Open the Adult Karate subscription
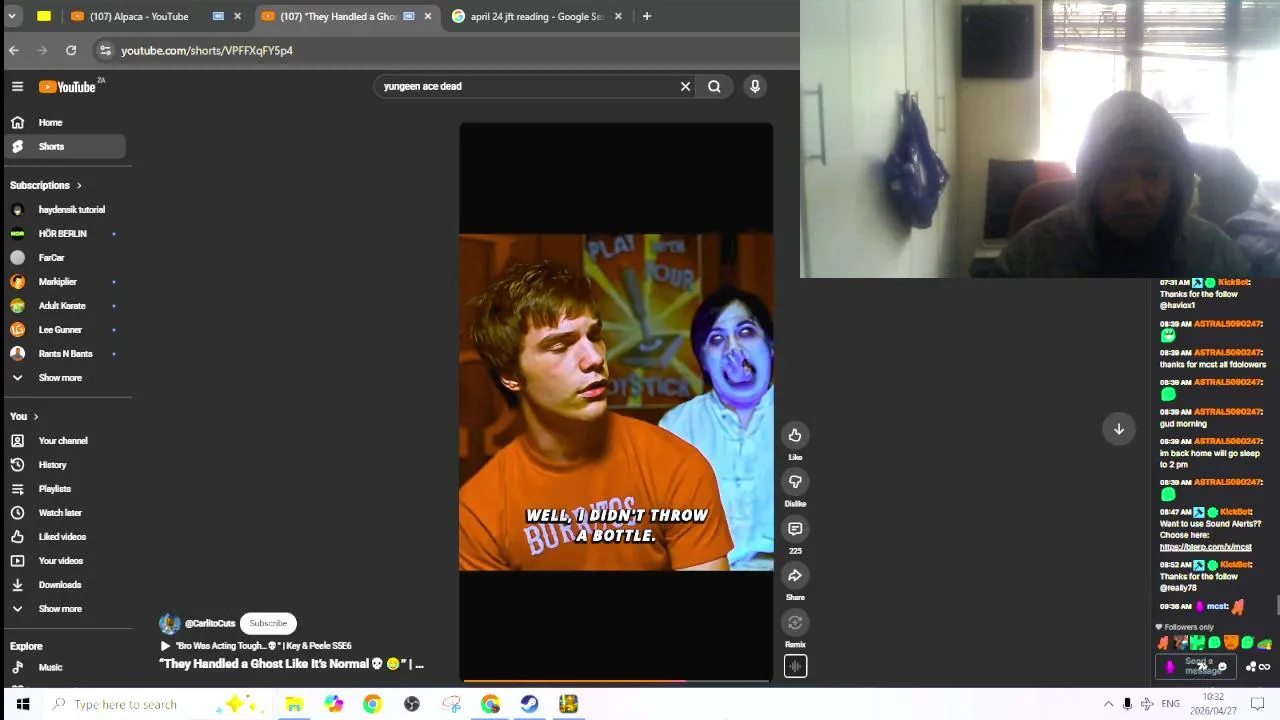The width and height of the screenshot is (1280, 720). (x=64, y=306)
